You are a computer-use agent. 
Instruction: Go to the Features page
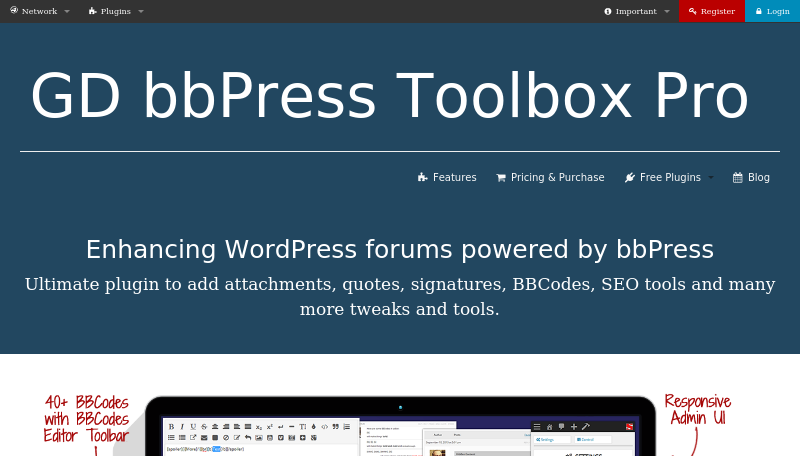tap(447, 177)
